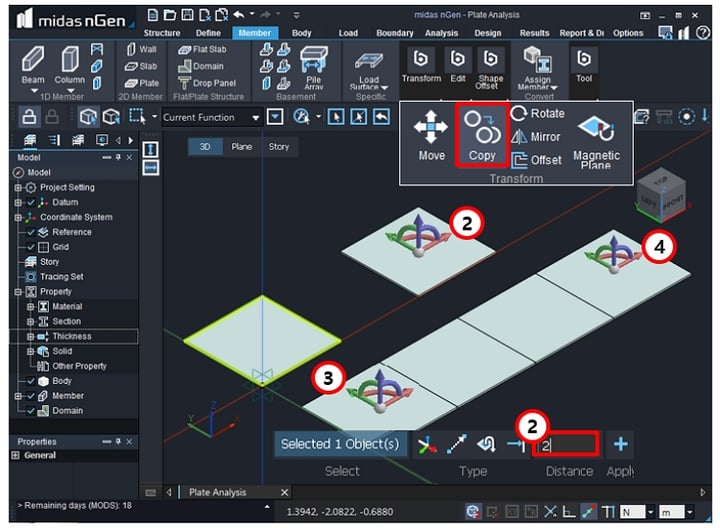Switch viewport to Plane view
This screenshot has width=720, height=528.
coord(242,146)
